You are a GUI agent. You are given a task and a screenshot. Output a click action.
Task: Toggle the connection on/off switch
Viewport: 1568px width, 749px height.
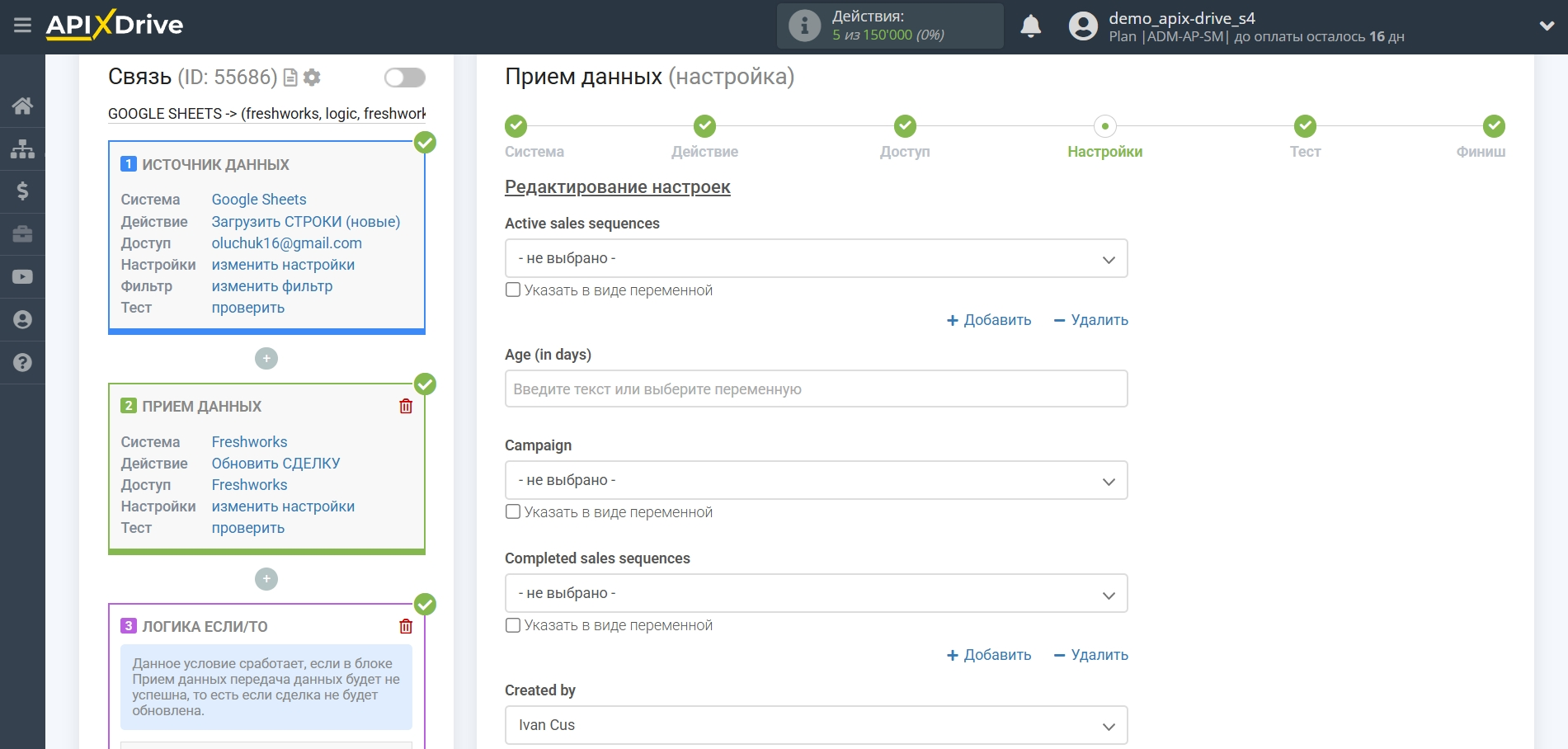pyautogui.click(x=404, y=78)
